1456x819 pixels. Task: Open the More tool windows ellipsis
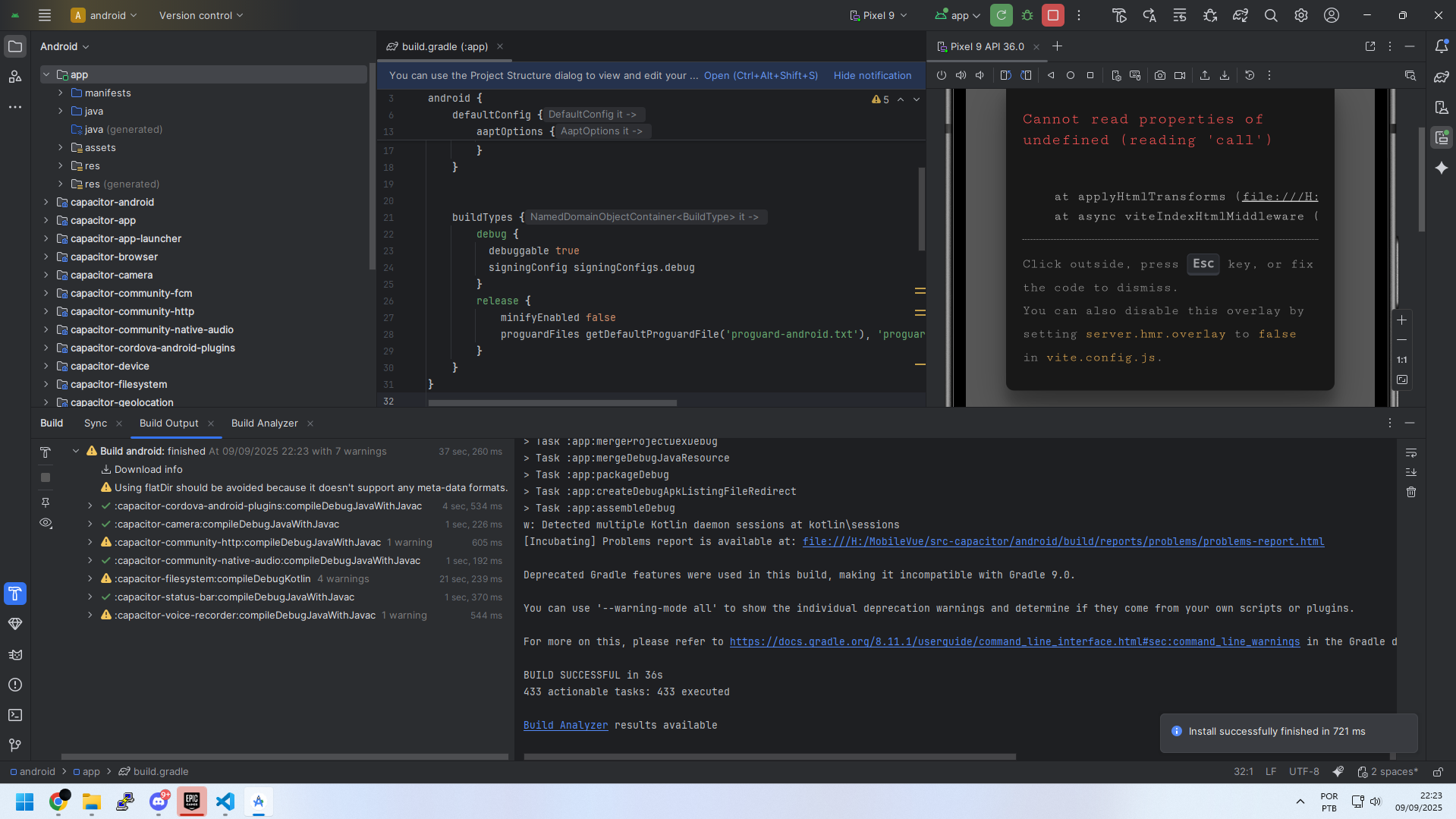(15, 107)
